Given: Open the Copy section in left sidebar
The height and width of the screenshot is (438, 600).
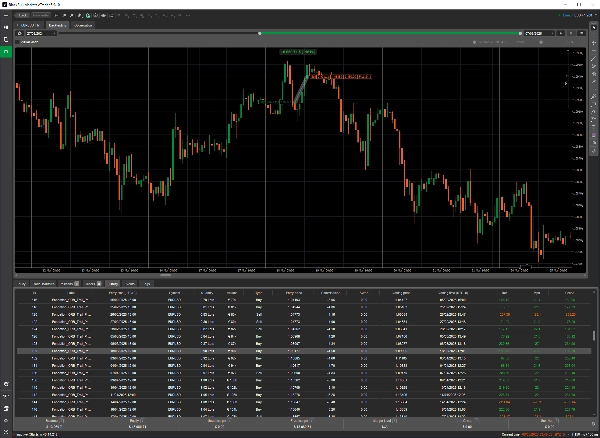Looking at the screenshot, I should click(x=6, y=39).
